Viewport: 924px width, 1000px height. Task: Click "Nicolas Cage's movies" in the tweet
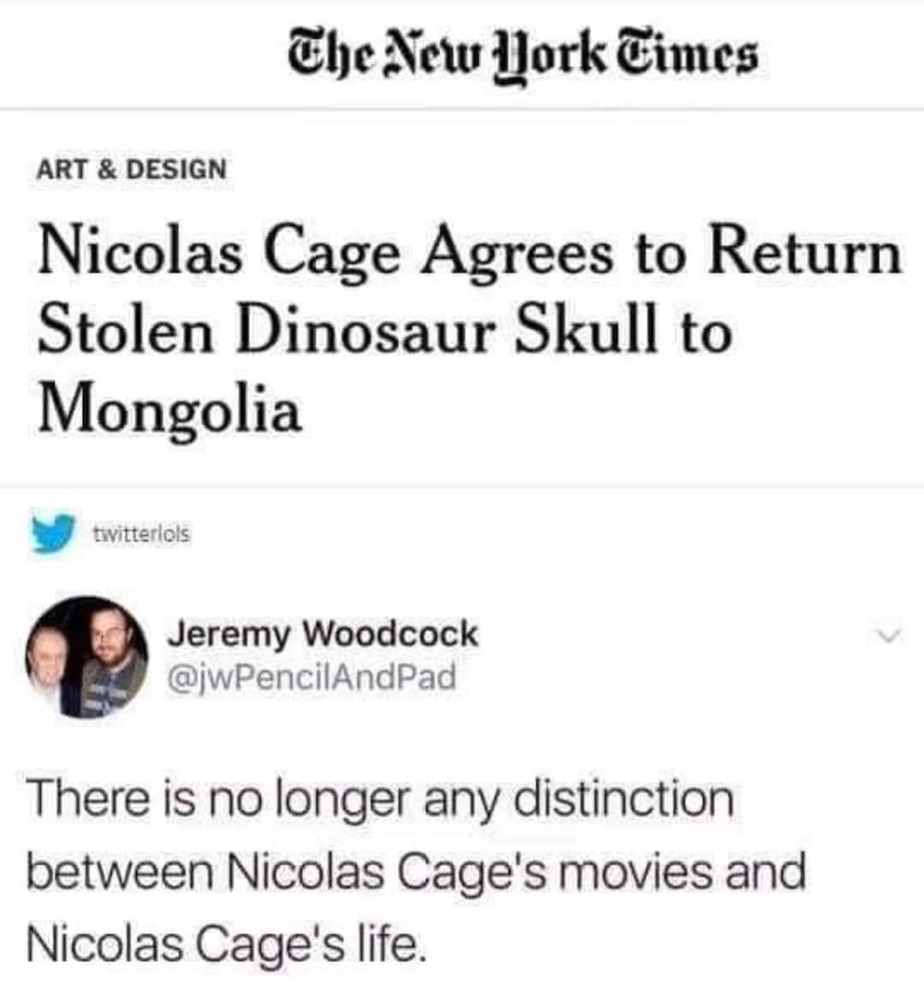(469, 872)
